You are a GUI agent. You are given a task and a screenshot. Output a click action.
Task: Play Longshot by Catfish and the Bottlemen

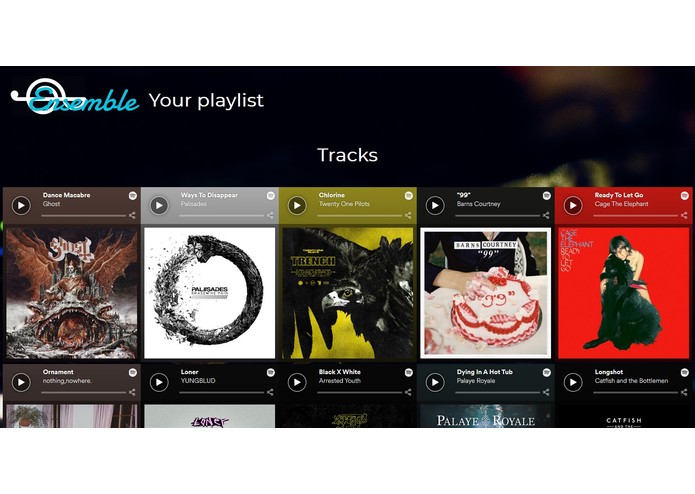(573, 382)
